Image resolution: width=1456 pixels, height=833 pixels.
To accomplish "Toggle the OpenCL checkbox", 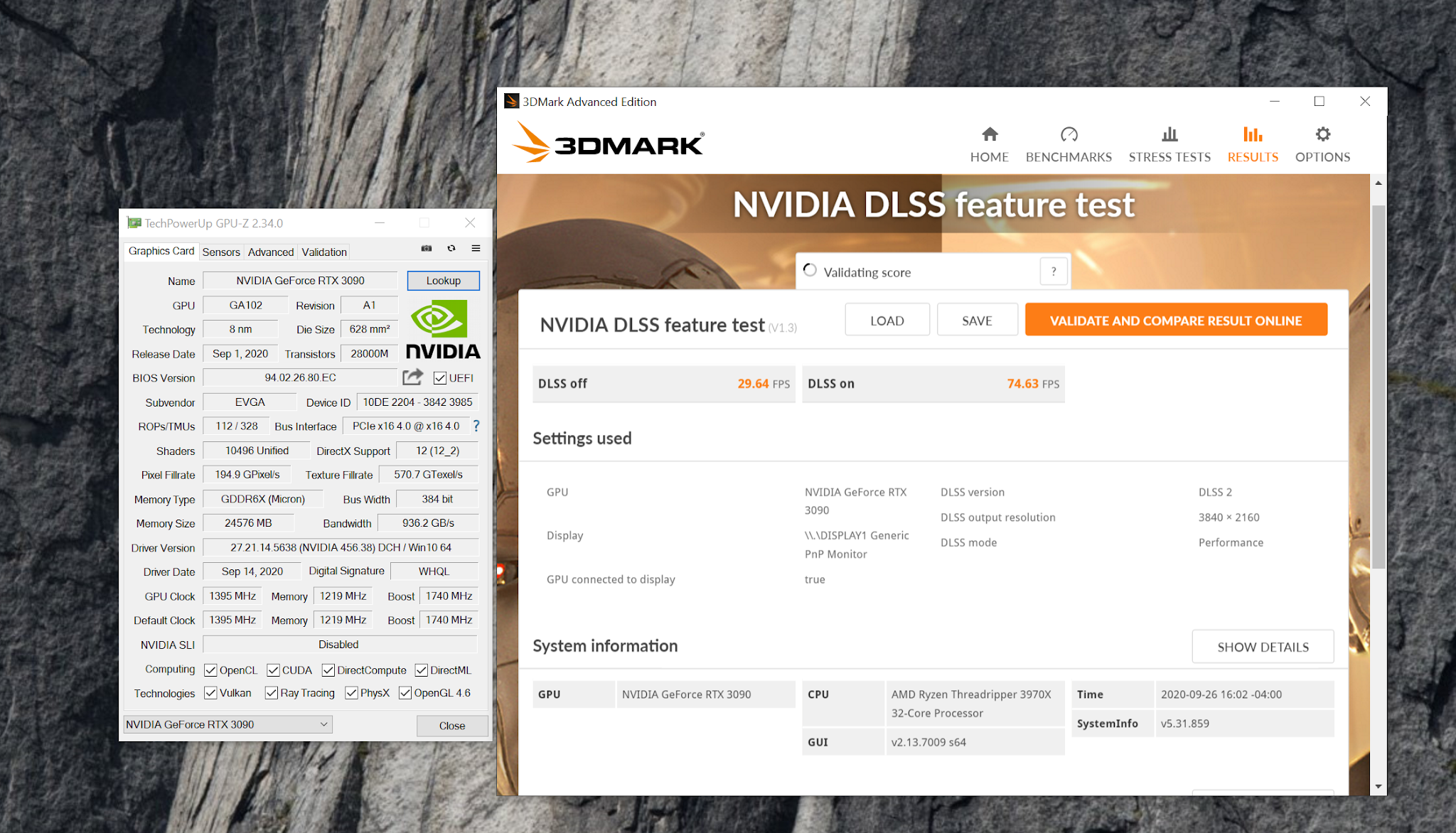I will 210,670.
